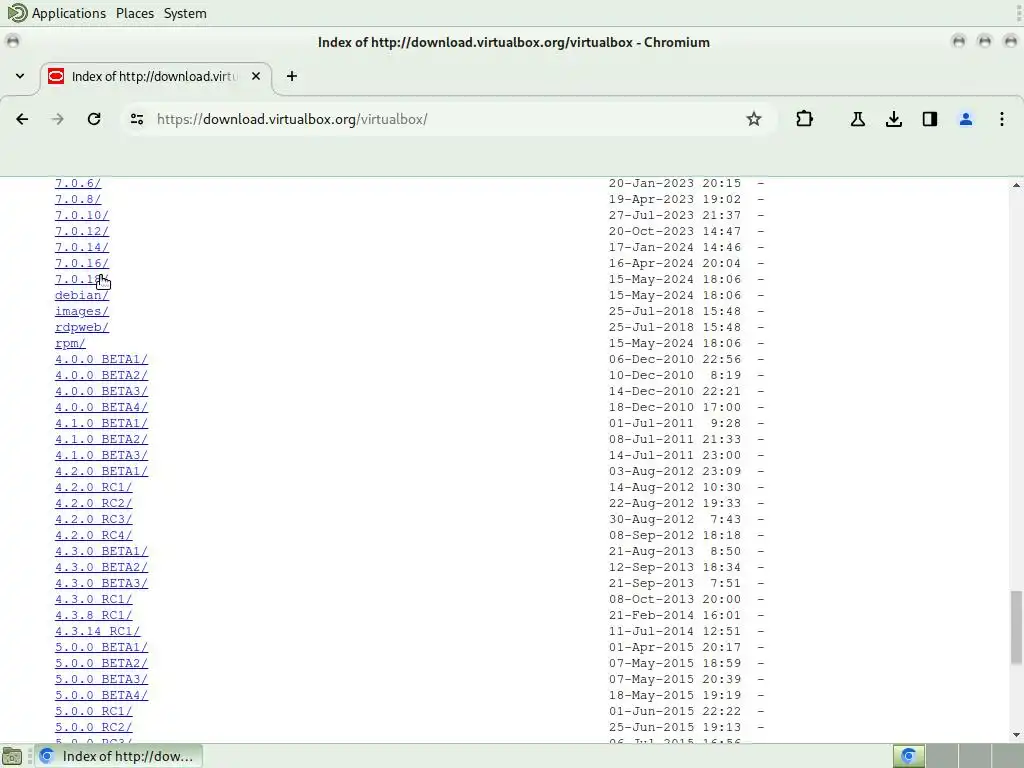Open the 4.3.0_RC1/ link

click(93, 599)
